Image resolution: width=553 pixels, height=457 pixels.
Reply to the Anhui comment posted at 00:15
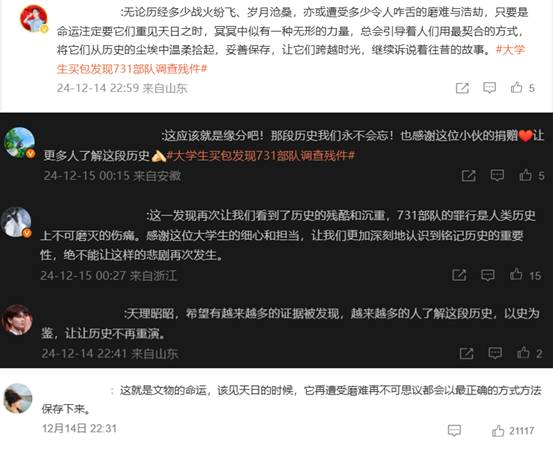497,175
